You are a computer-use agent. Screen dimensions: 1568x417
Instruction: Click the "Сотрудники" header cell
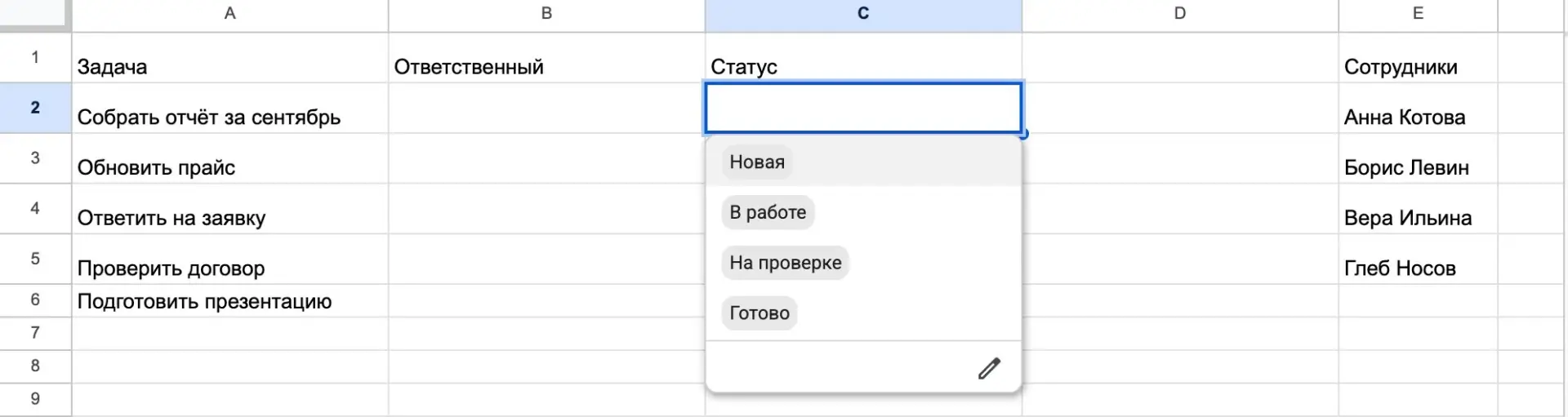coord(1418,58)
